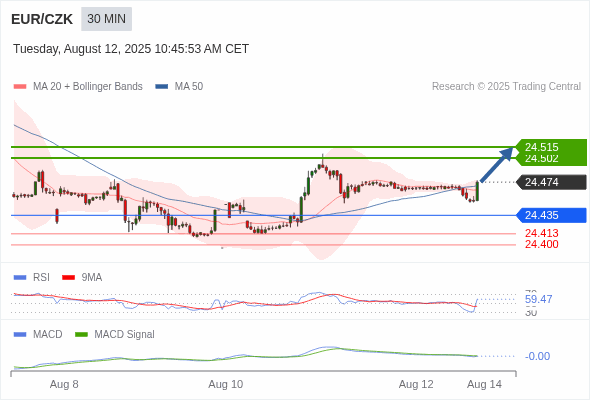Screen dimensions: 590x400
Task: Click the '9MA' legend label
Action: pos(92,278)
